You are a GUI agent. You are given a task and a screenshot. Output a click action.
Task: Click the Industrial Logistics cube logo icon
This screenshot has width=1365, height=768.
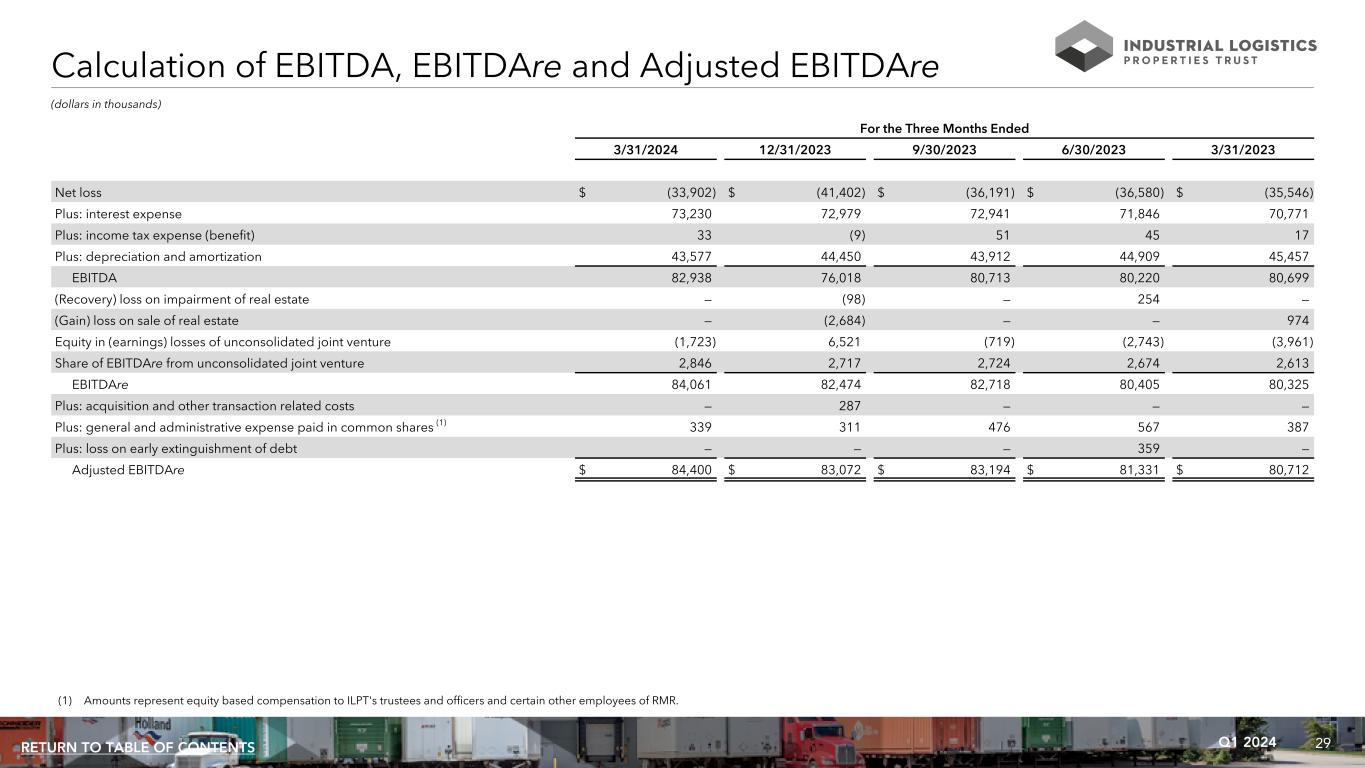pyautogui.click(x=1084, y=46)
